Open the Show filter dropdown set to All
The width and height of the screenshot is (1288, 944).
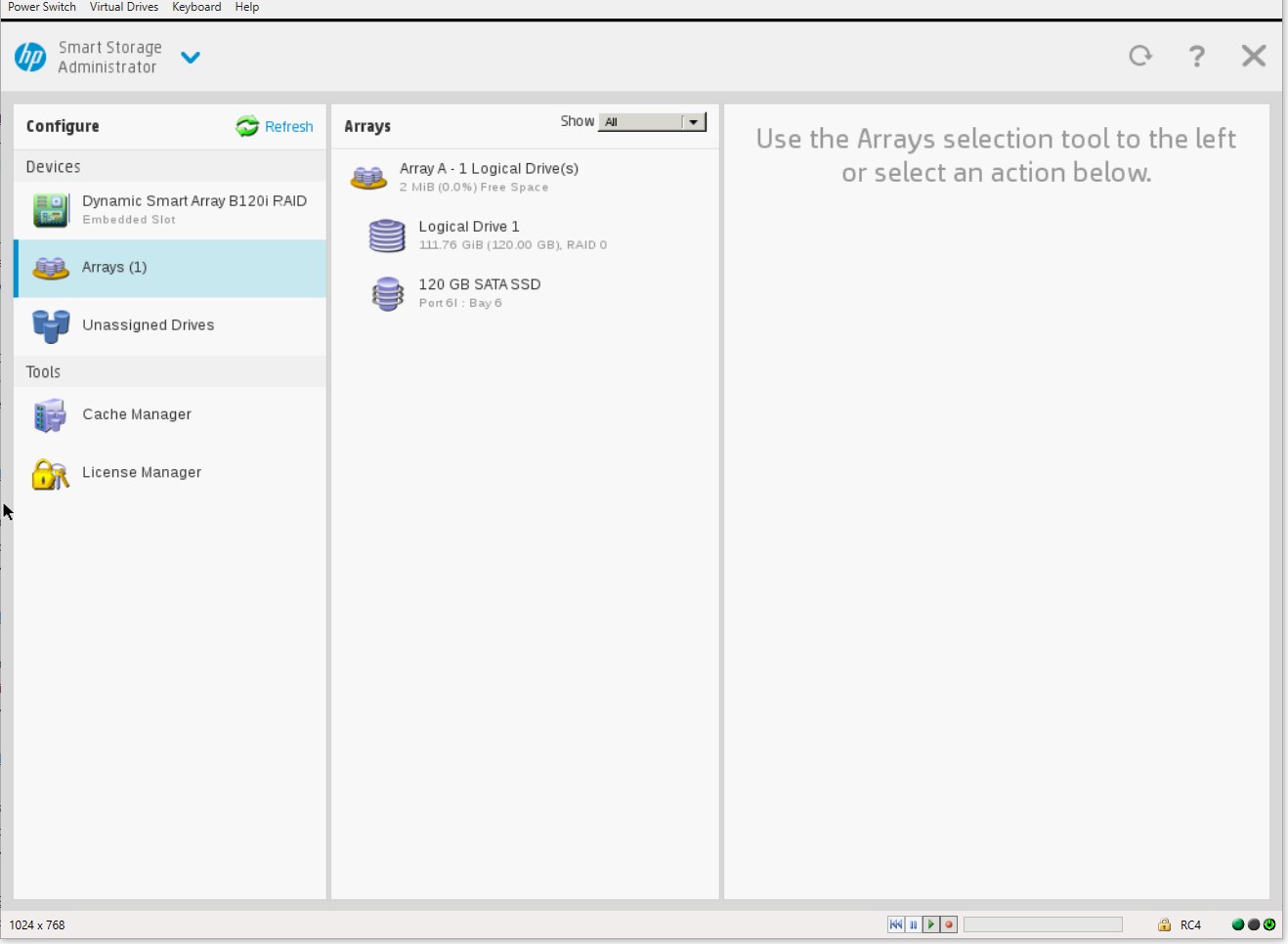pos(652,122)
